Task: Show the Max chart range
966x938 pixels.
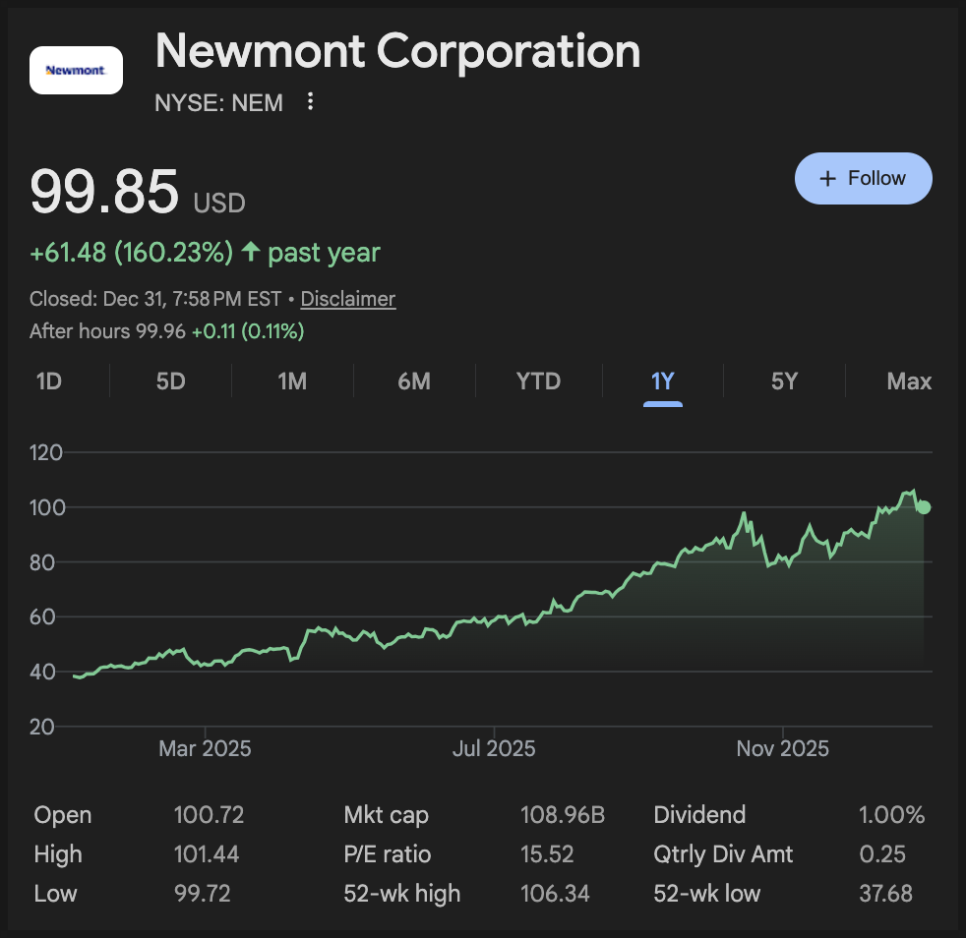Action: tap(908, 381)
